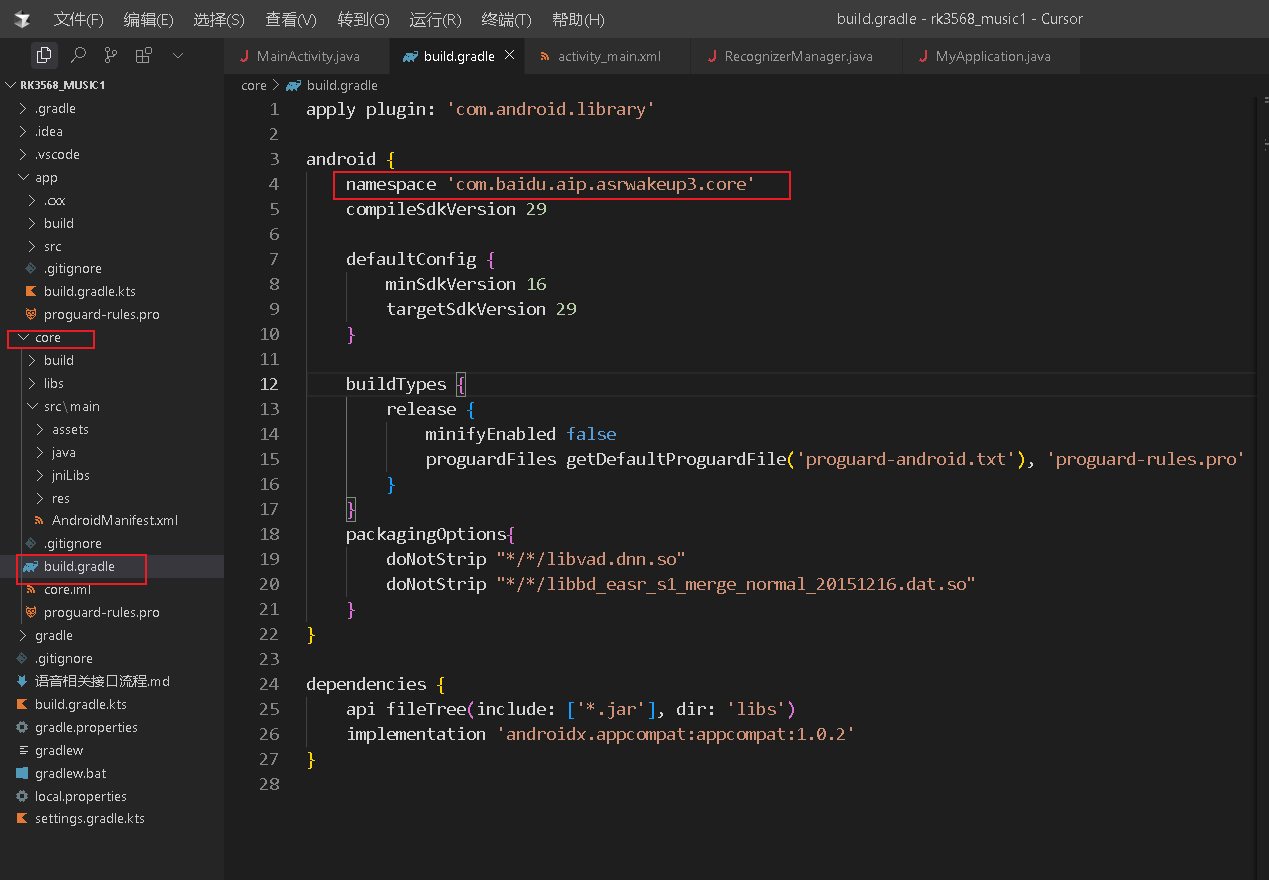
Task: Click 'minifyEnabled false' code line
Action: click(x=521, y=434)
